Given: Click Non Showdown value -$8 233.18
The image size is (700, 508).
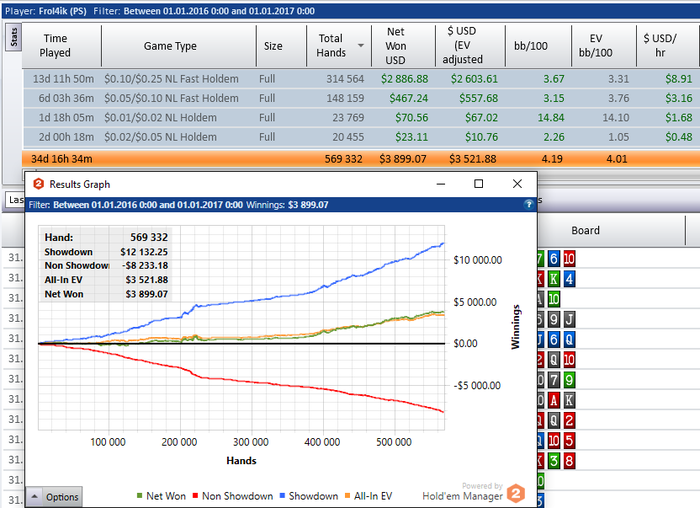Looking at the screenshot, I should pos(145,266).
